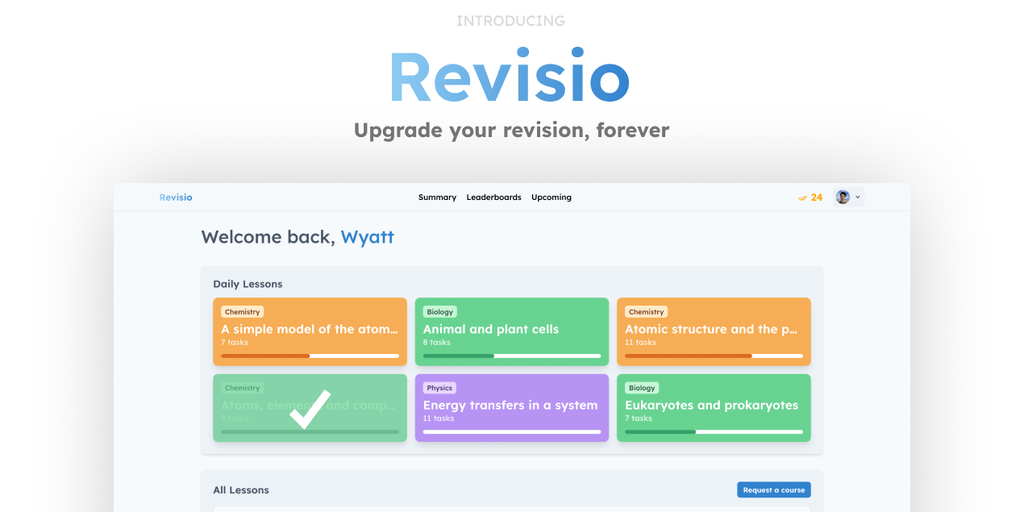Screen dimensions: 1024x512
Task: Click progress bar of Animal cells lesson
Action: [x=511, y=356]
